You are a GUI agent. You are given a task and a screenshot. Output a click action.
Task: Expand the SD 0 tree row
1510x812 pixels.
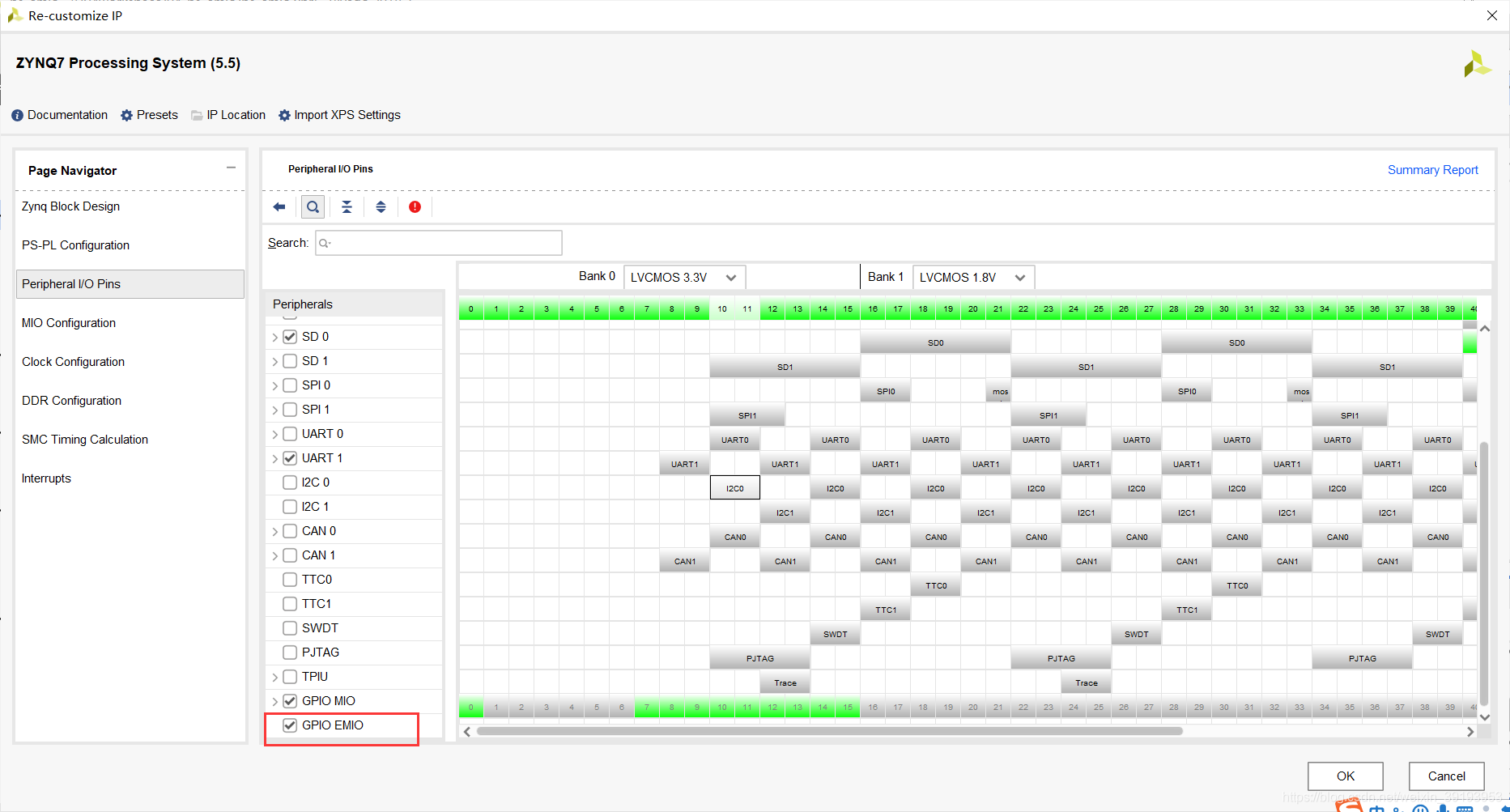274,338
